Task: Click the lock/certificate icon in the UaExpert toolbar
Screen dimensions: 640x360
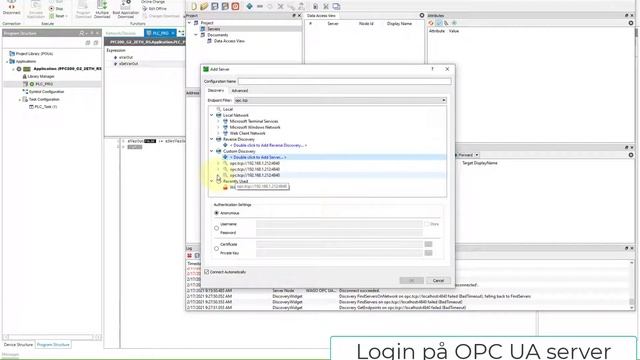Action: click(315, 6)
